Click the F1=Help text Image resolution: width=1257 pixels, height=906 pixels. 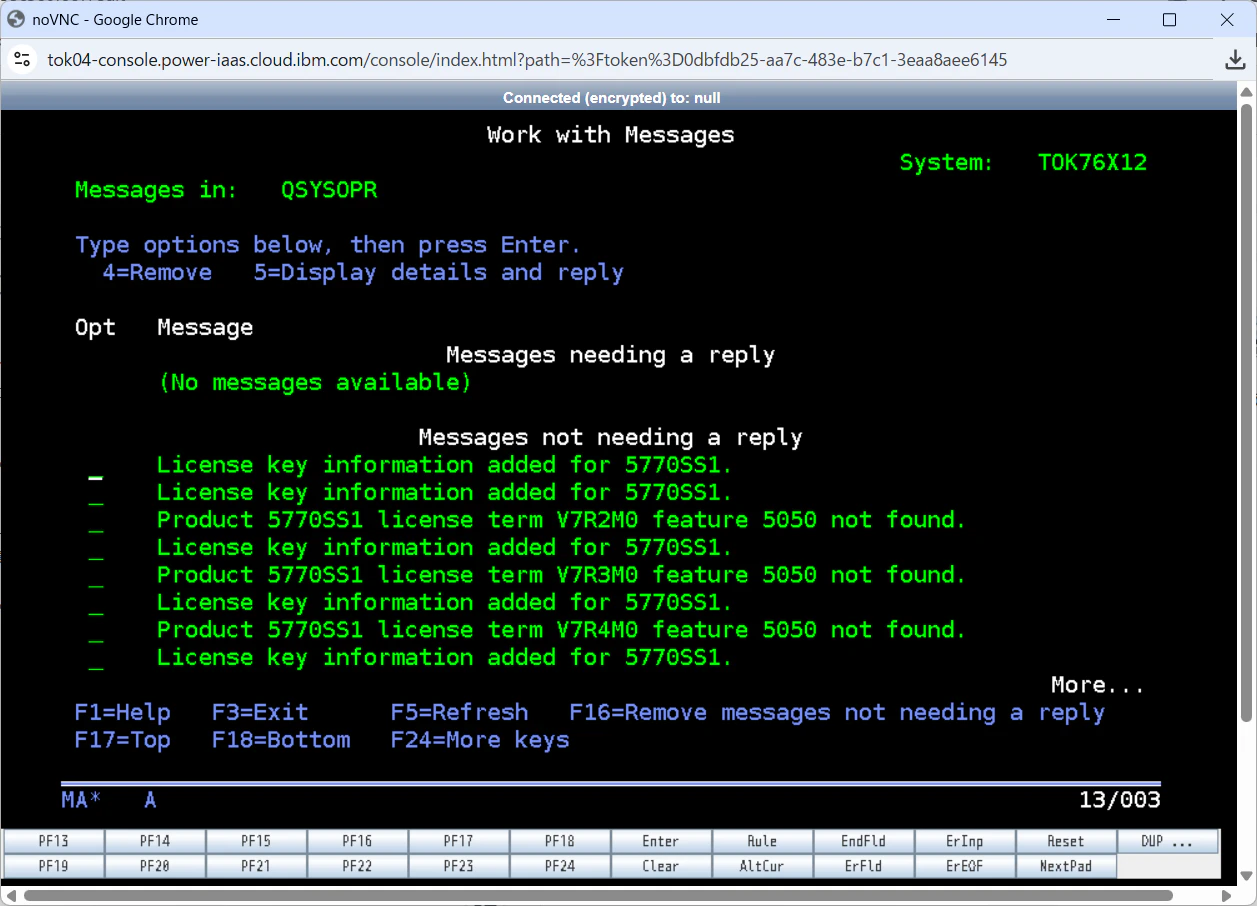coord(122,713)
